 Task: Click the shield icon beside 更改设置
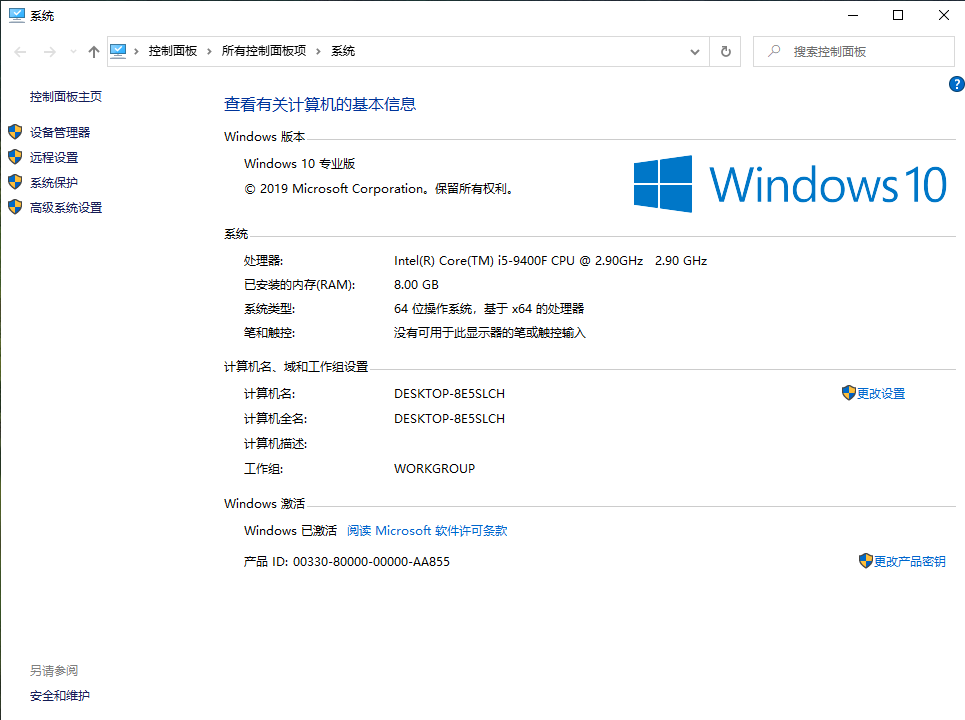(848, 393)
